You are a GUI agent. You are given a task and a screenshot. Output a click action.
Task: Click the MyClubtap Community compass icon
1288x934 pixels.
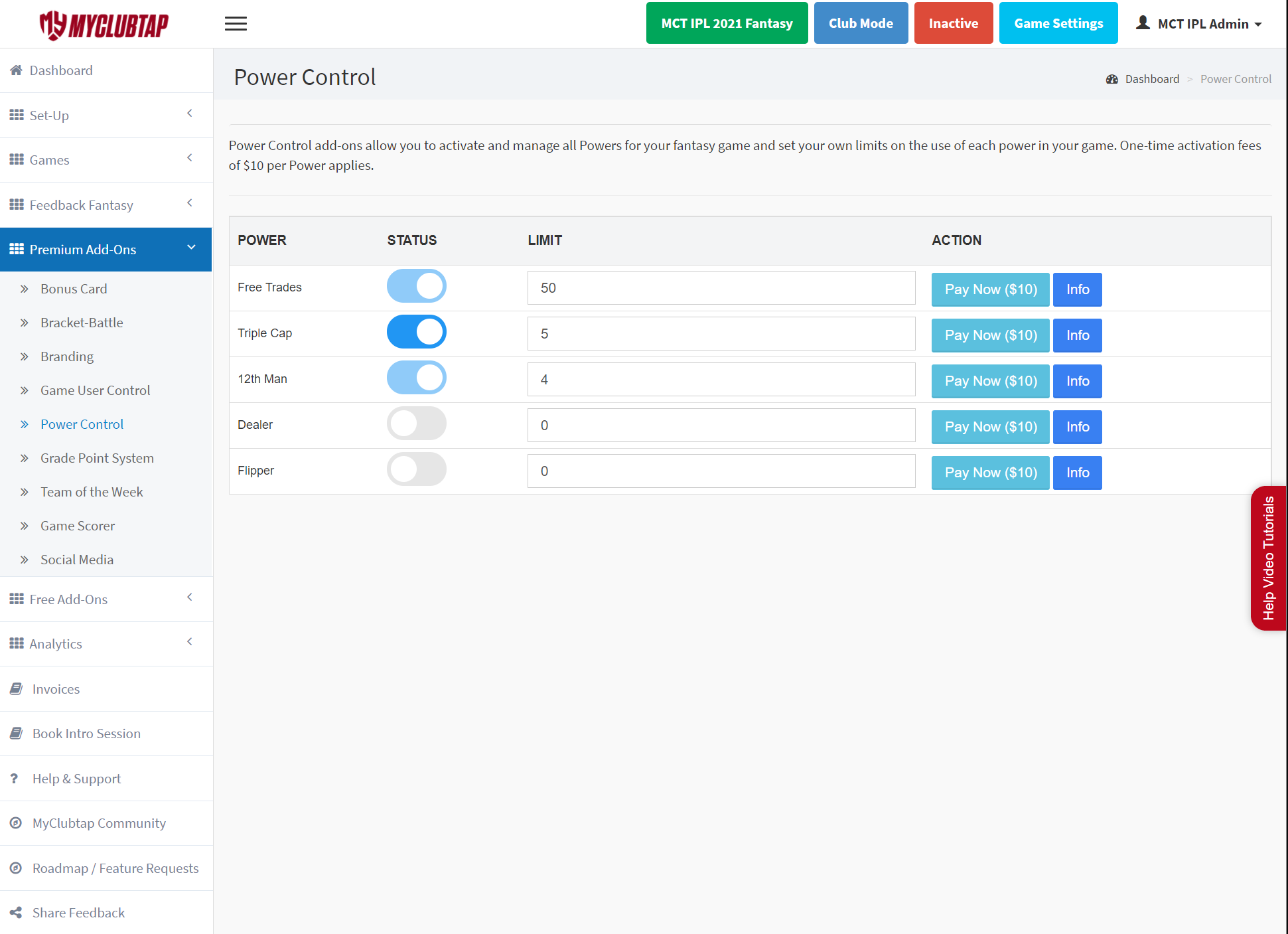click(16, 823)
